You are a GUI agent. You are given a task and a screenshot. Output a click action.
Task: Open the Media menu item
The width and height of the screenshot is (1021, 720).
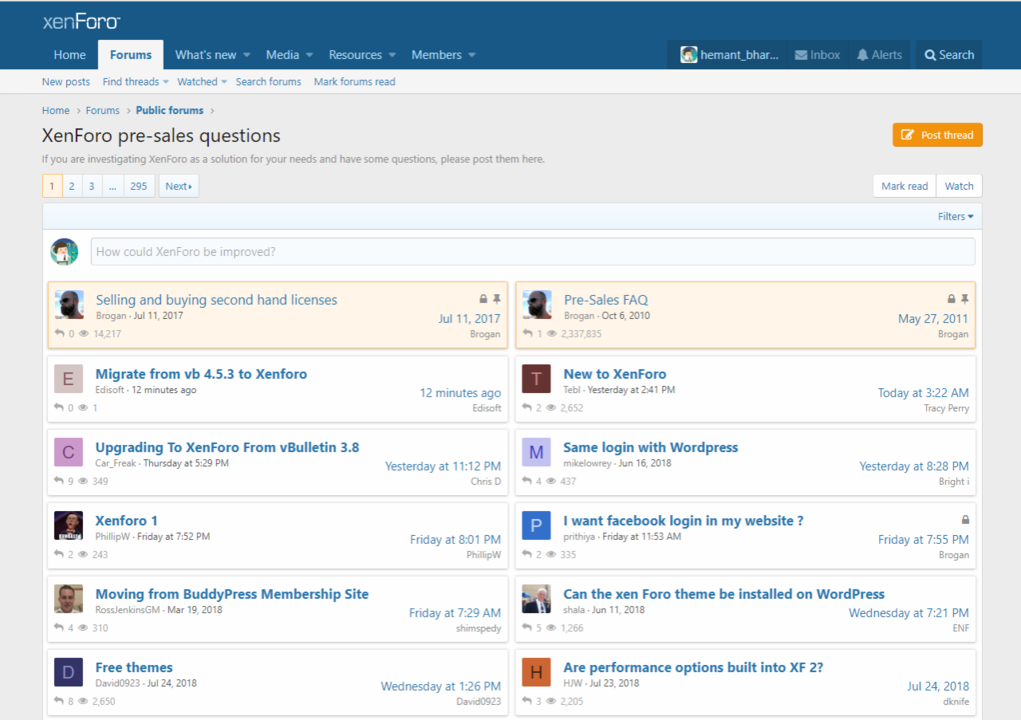(x=283, y=55)
